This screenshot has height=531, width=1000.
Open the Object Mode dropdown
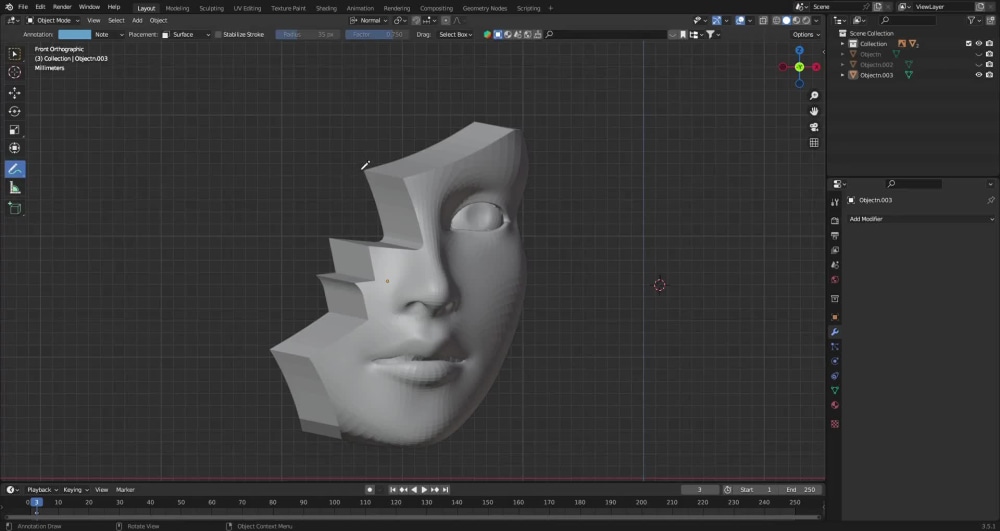coord(55,20)
